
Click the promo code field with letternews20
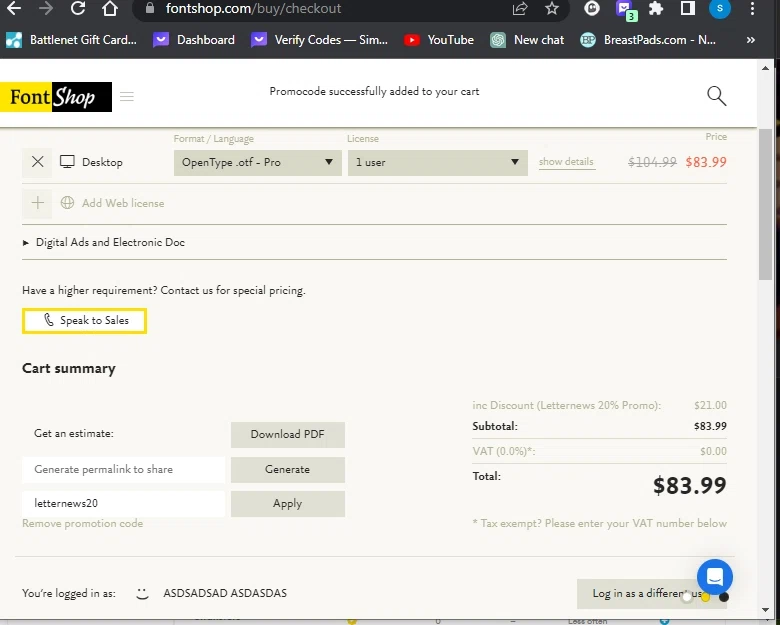coord(123,504)
